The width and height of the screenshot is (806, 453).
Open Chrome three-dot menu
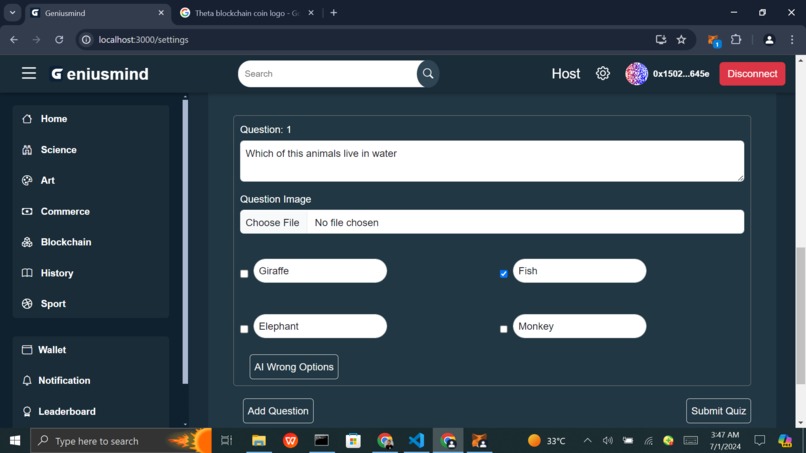click(792, 40)
